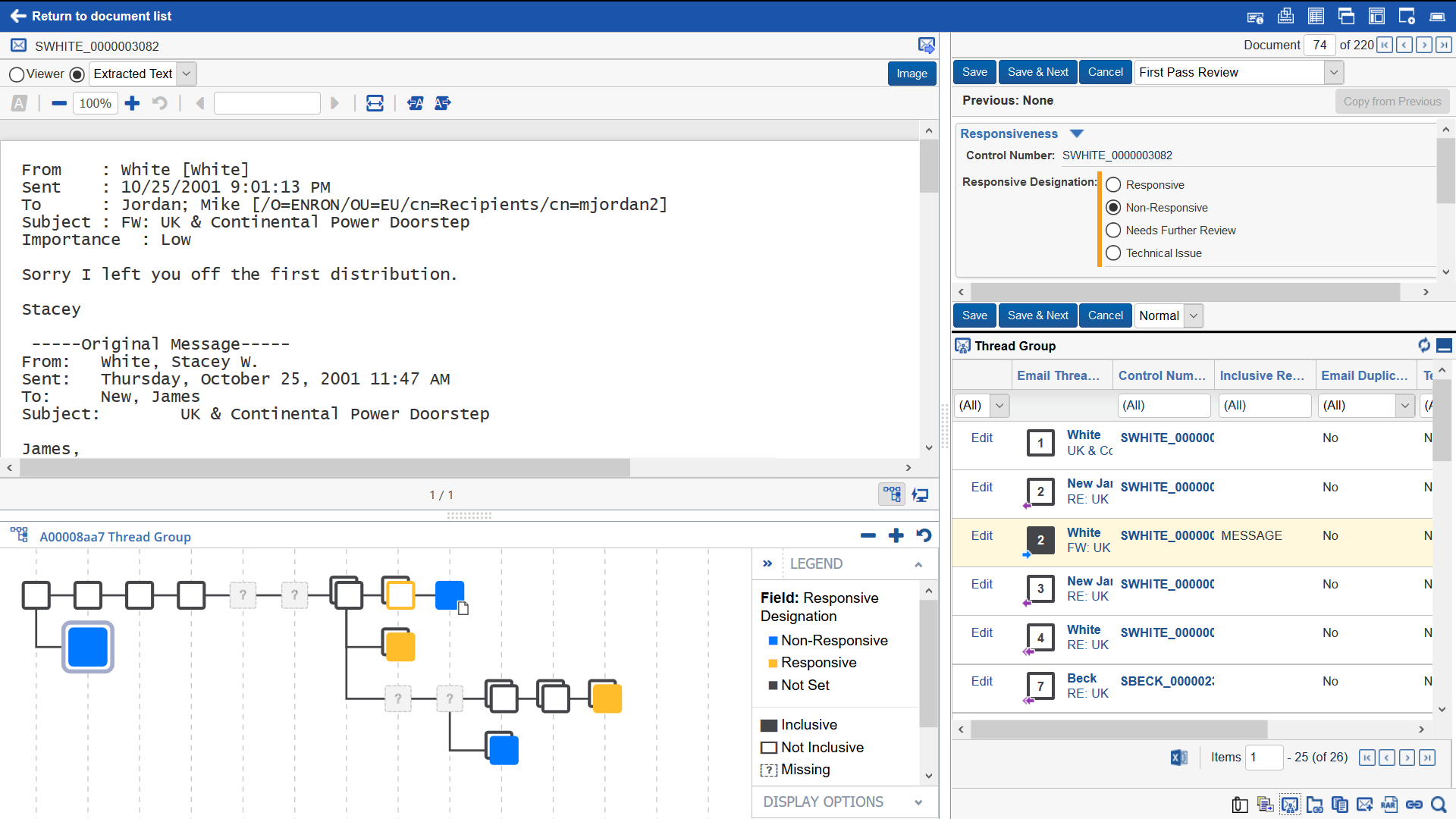Click the chain link icon in the bottom bar
The image size is (1456, 819).
(x=1414, y=805)
